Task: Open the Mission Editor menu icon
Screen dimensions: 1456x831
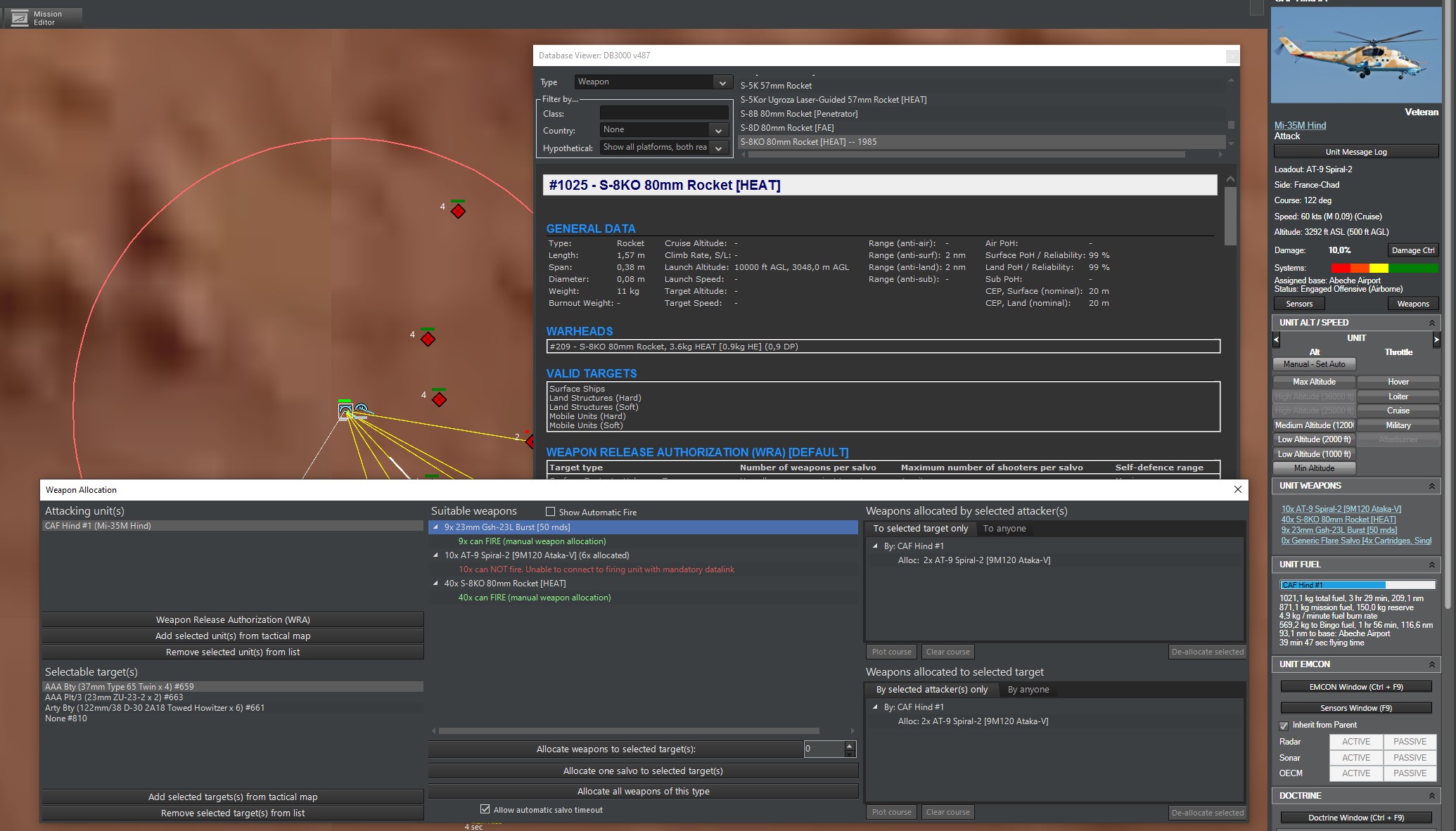Action: point(21,18)
